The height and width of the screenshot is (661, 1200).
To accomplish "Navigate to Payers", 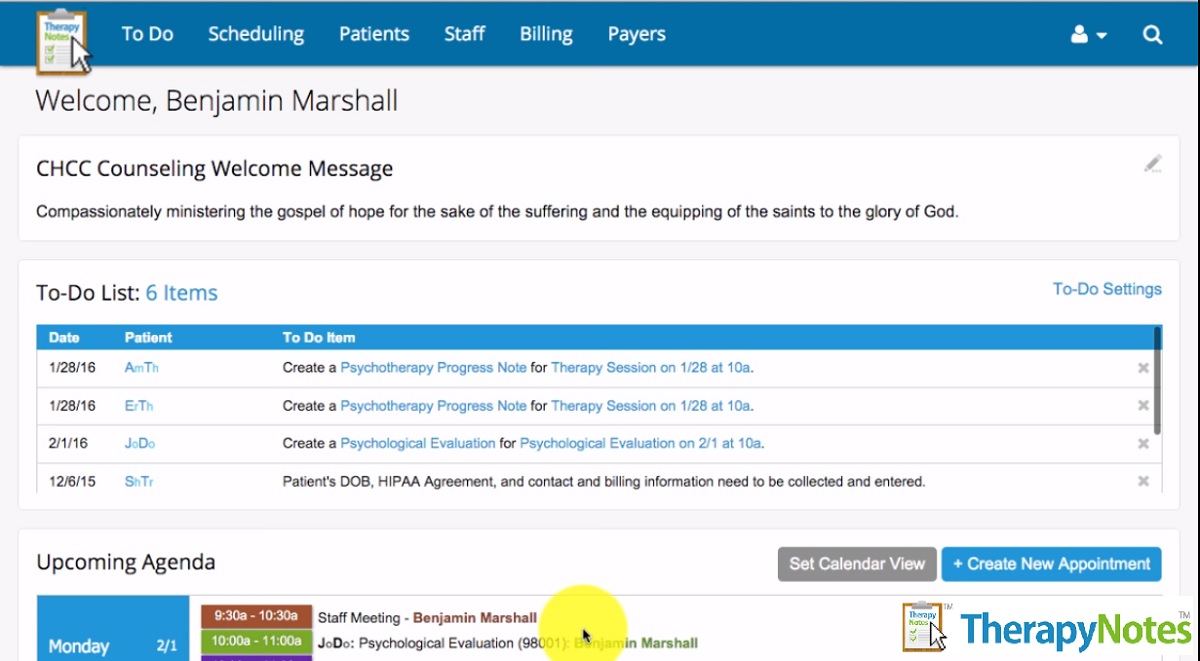I will pos(636,34).
